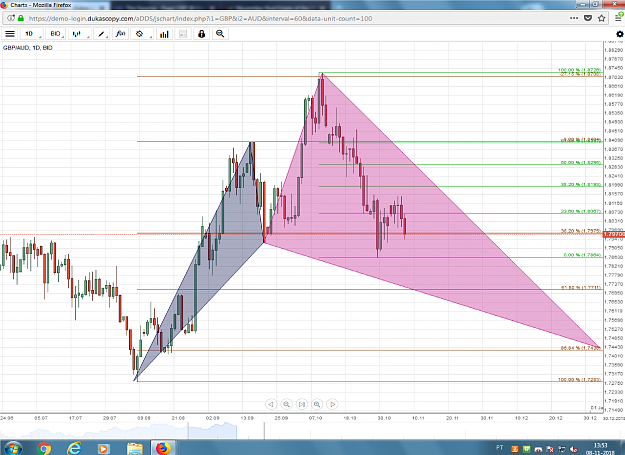625x455 pixels.
Task: Click the 07.10 date on time axis
Action: tap(315, 418)
